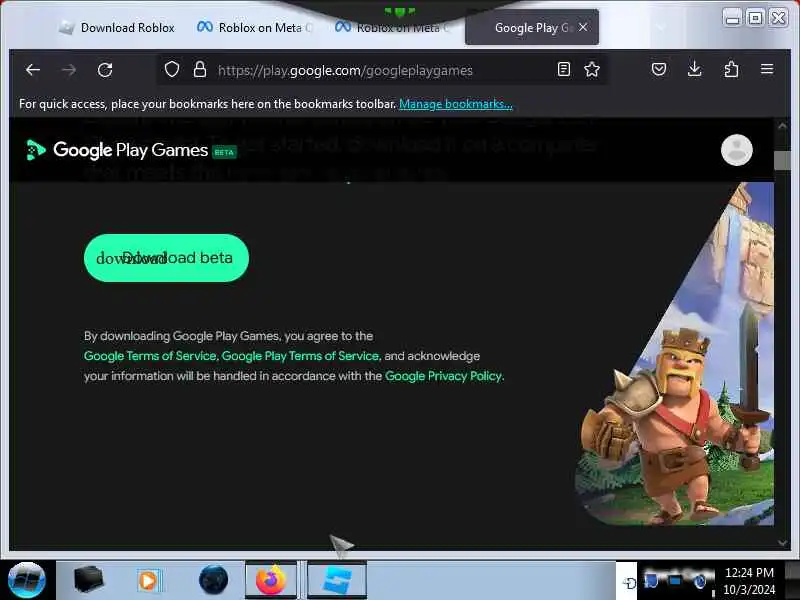
Task: Open the Firefox hamburger menu
Action: (x=767, y=69)
